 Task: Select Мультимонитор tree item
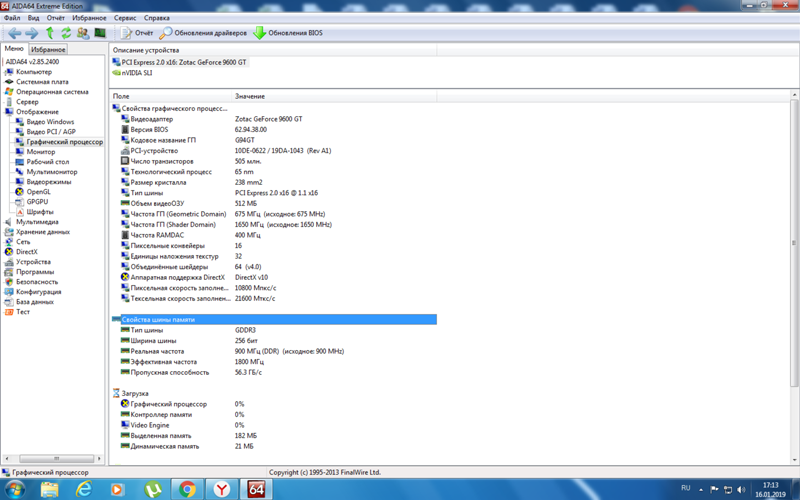coord(52,172)
